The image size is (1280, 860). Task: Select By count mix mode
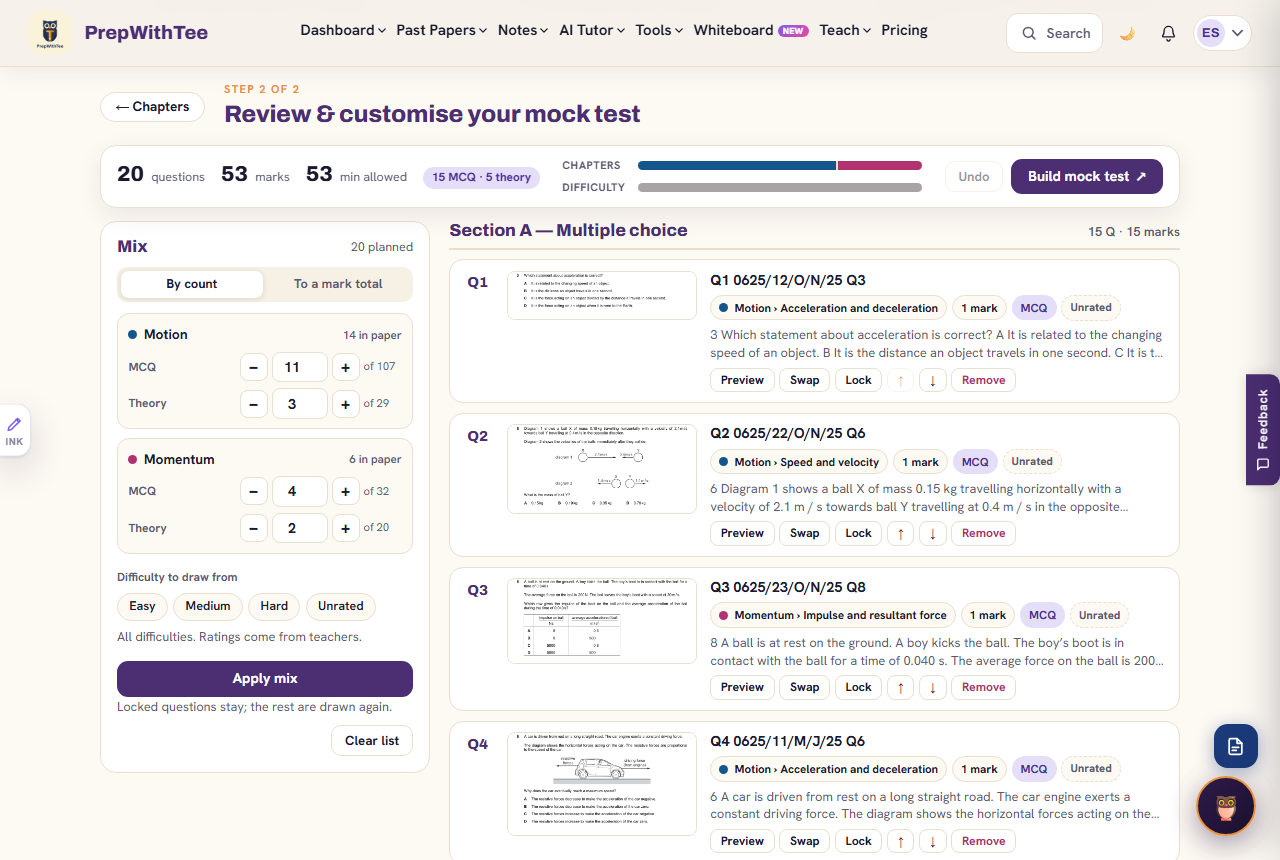point(192,284)
